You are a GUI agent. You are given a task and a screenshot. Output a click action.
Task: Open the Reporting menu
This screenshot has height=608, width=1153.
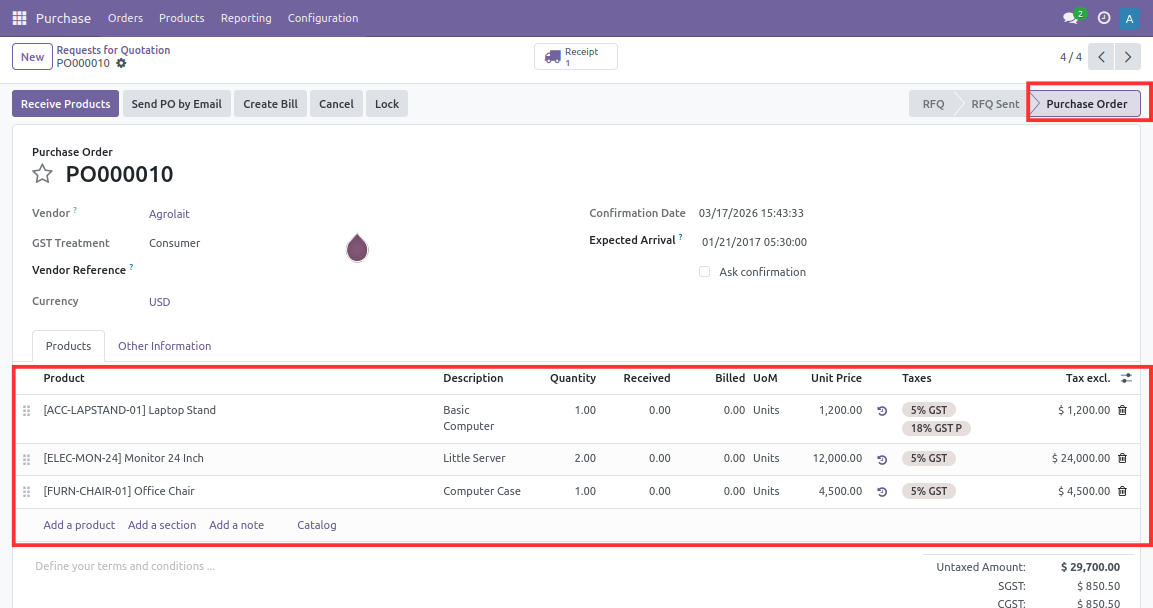[x=246, y=18]
